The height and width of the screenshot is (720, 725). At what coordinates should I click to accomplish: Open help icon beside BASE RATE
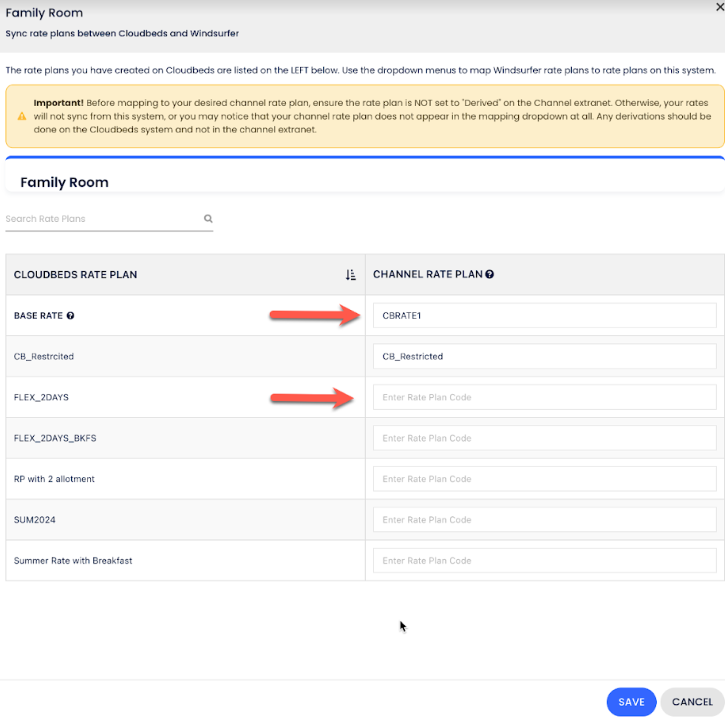coord(71,316)
